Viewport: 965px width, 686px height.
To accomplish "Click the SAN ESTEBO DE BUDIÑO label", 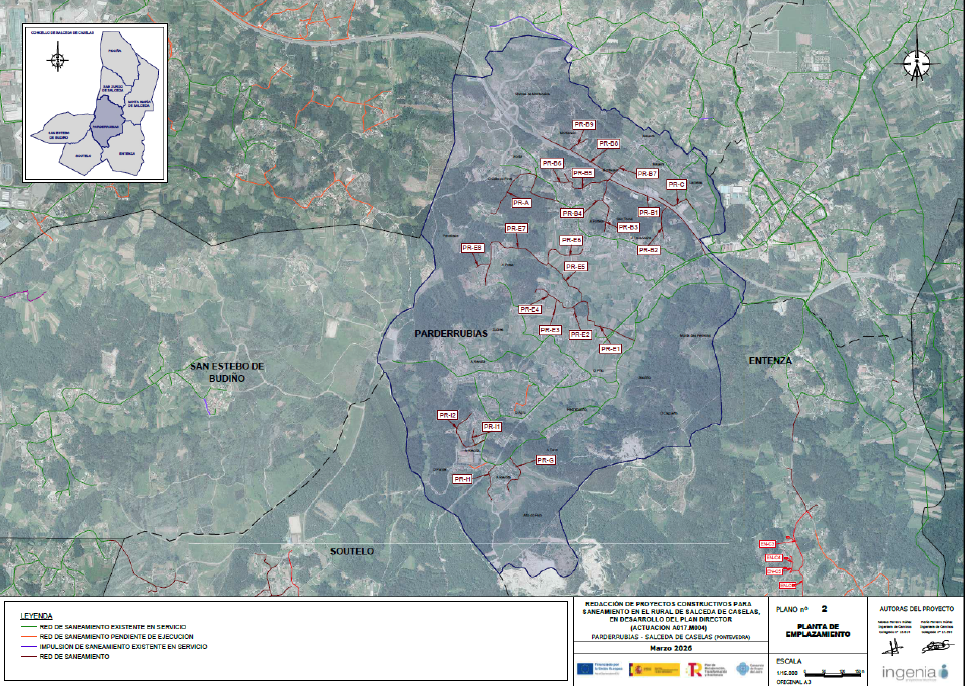I will point(227,372).
